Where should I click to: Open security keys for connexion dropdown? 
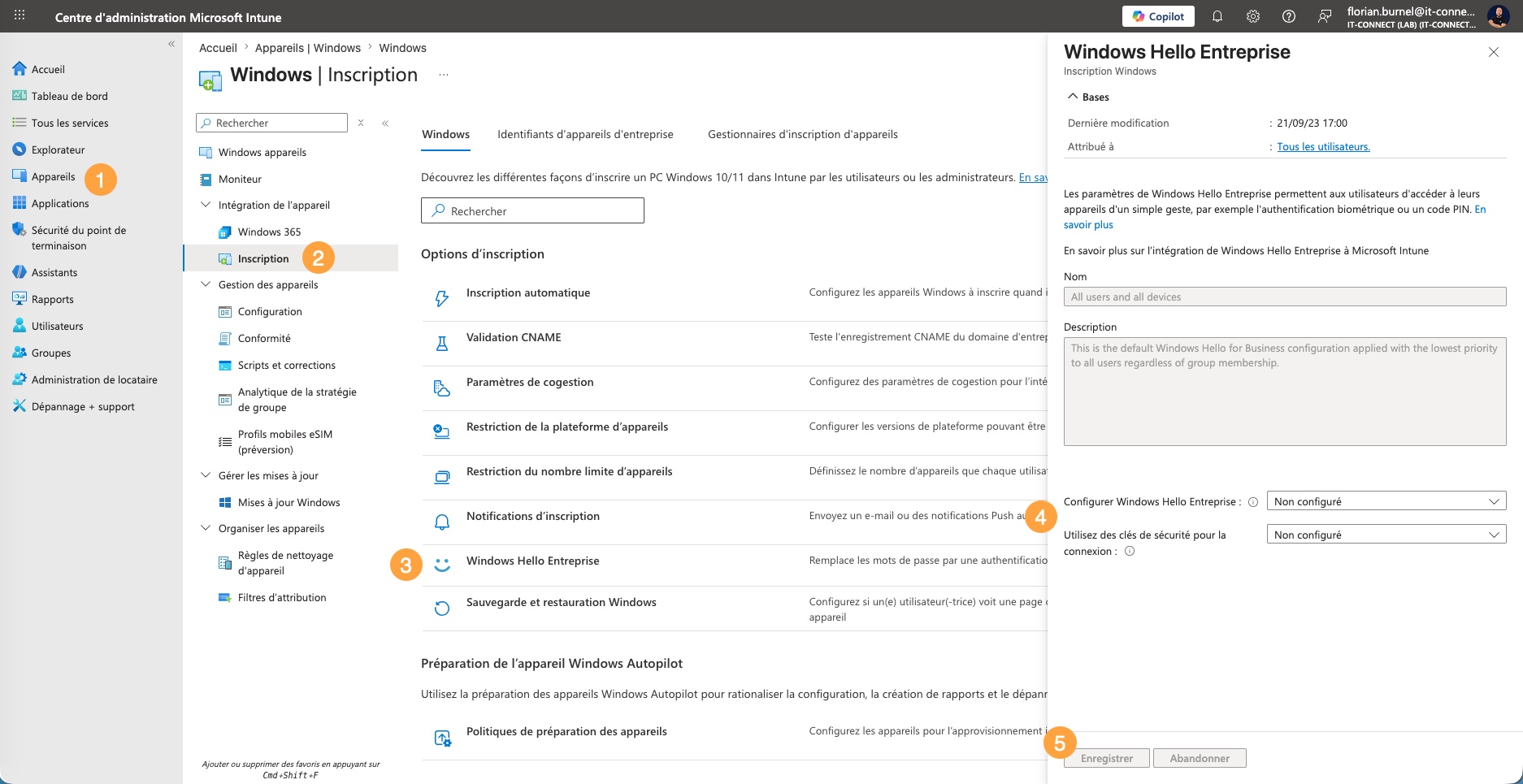coord(1386,535)
